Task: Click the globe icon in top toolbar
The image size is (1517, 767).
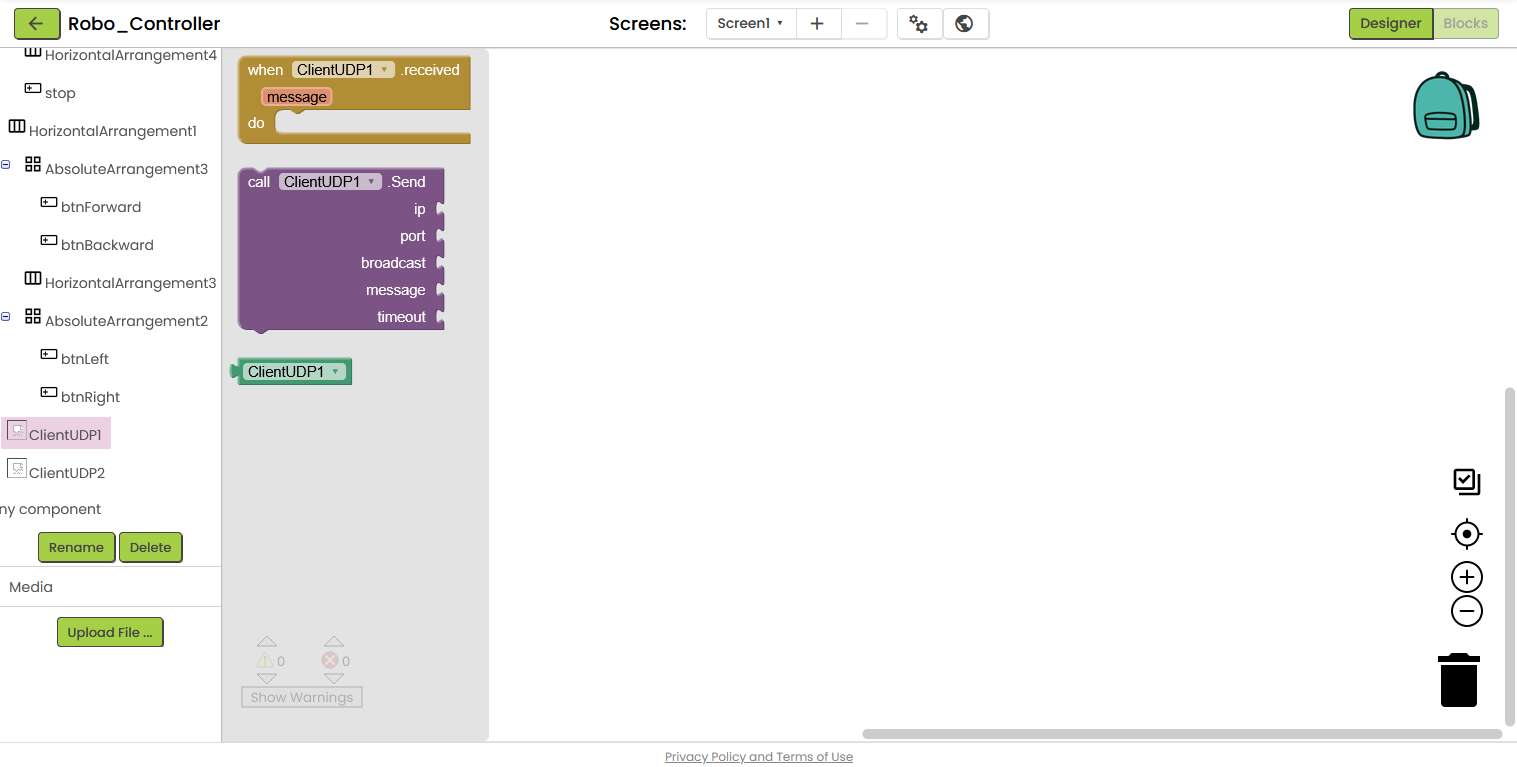Action: tap(965, 24)
